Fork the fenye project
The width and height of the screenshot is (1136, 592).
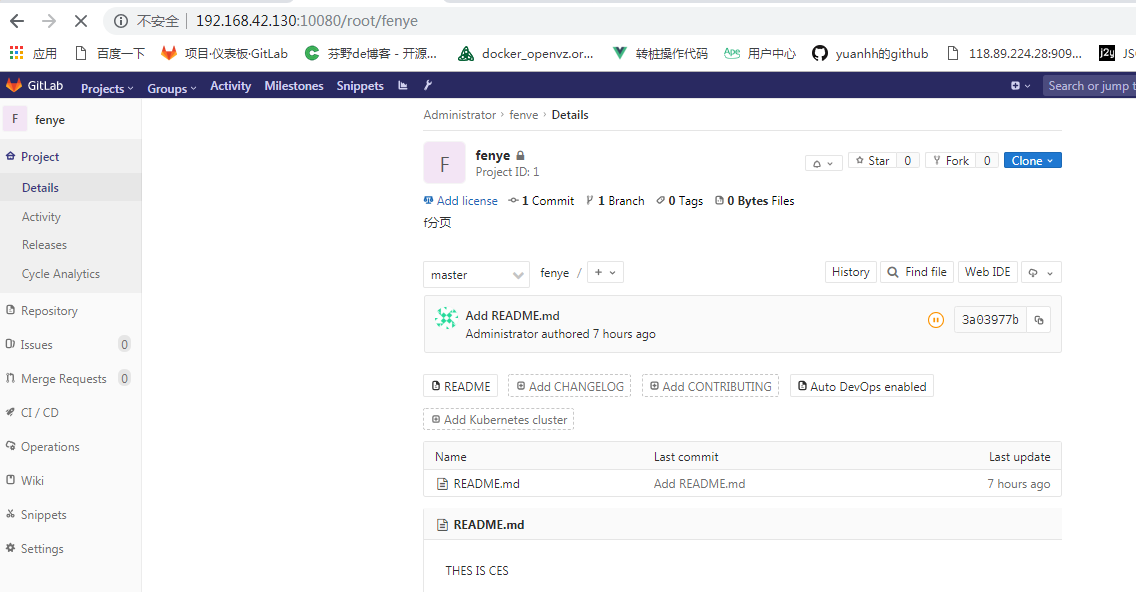coord(951,160)
